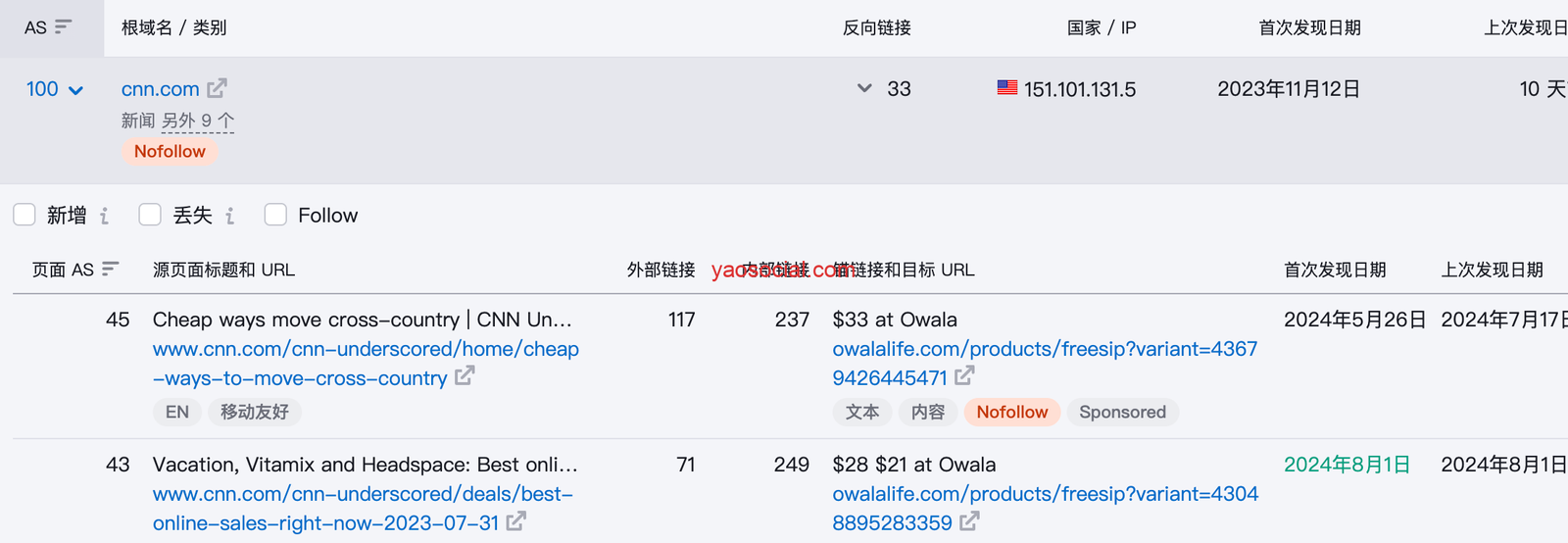Open owalalife.com freesip variant=4367 link
The width and height of the screenshot is (1568, 543).
coord(1045,349)
